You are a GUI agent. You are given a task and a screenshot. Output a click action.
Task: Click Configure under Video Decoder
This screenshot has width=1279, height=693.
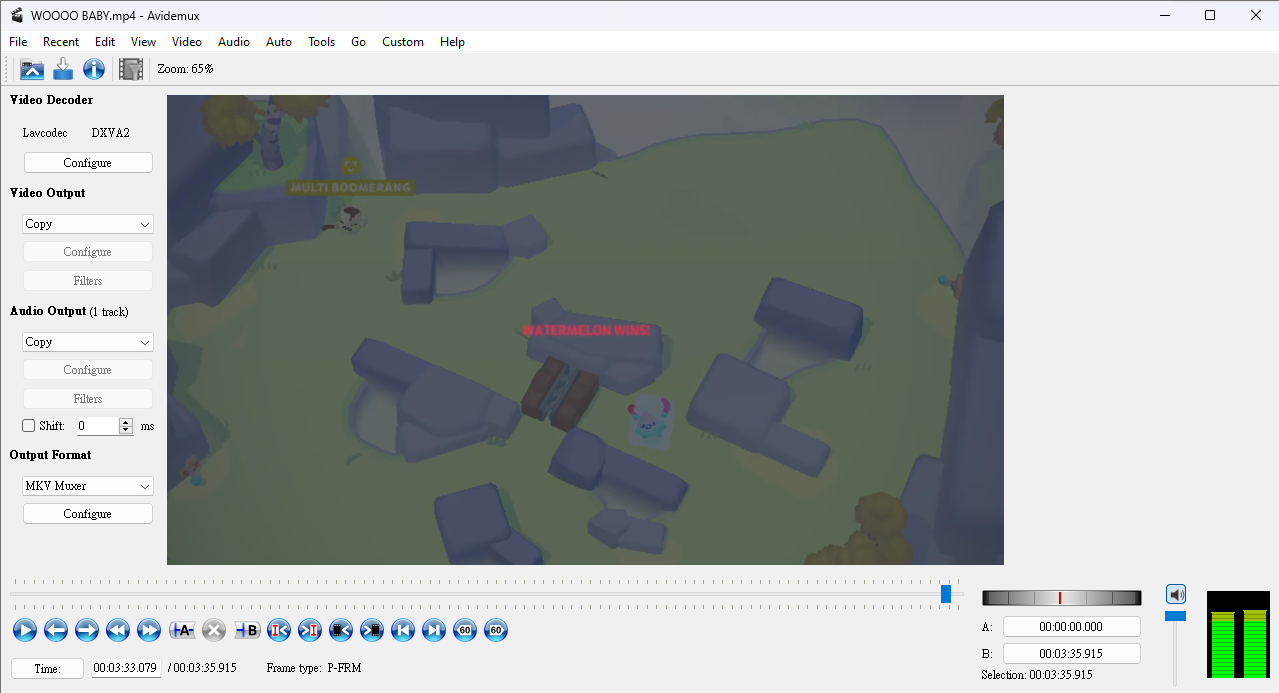[88, 163]
